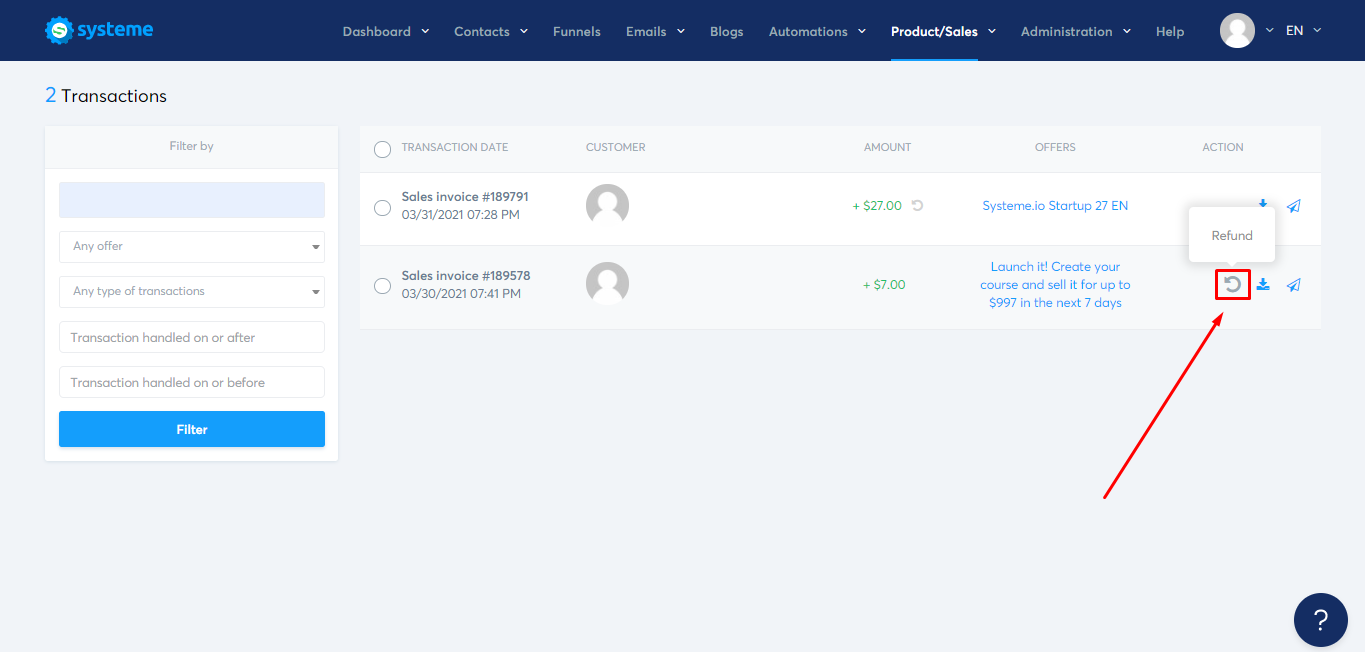Click the send invoice icon for #189578
Viewport: 1365px width, 652px height.
point(1293,284)
